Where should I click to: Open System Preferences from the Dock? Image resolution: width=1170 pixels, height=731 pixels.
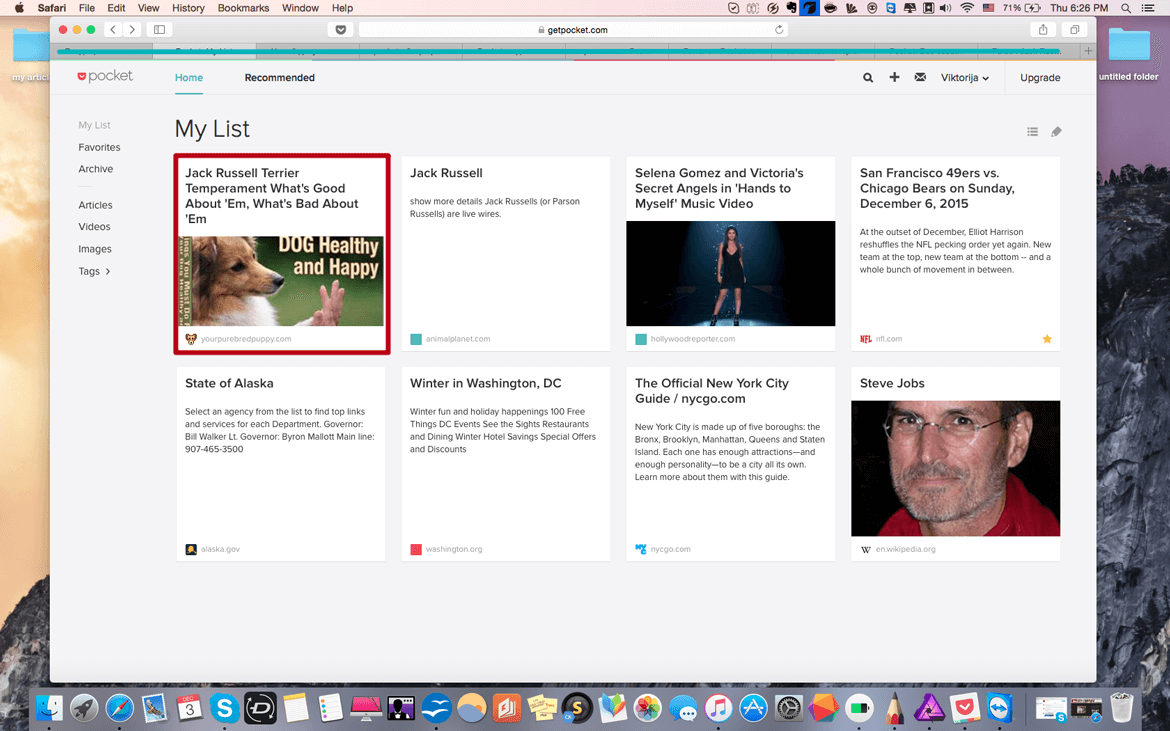click(x=788, y=707)
